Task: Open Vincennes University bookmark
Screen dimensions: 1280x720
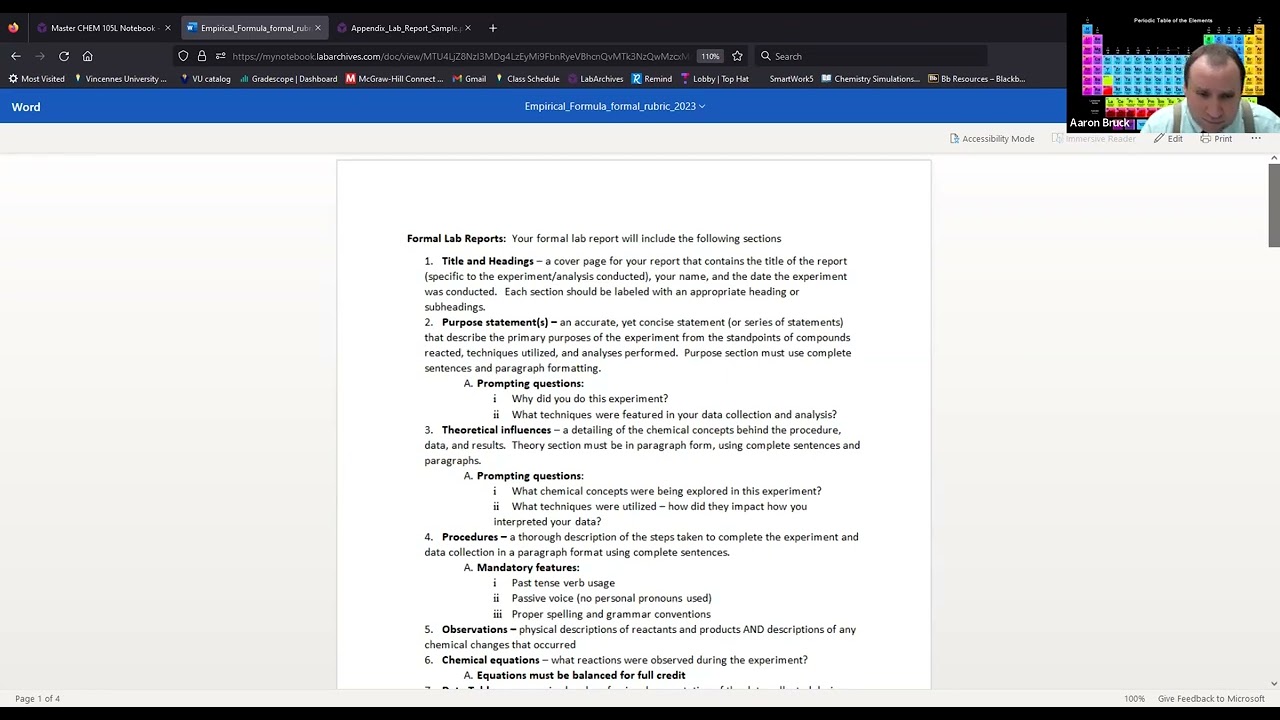Action: (120, 79)
